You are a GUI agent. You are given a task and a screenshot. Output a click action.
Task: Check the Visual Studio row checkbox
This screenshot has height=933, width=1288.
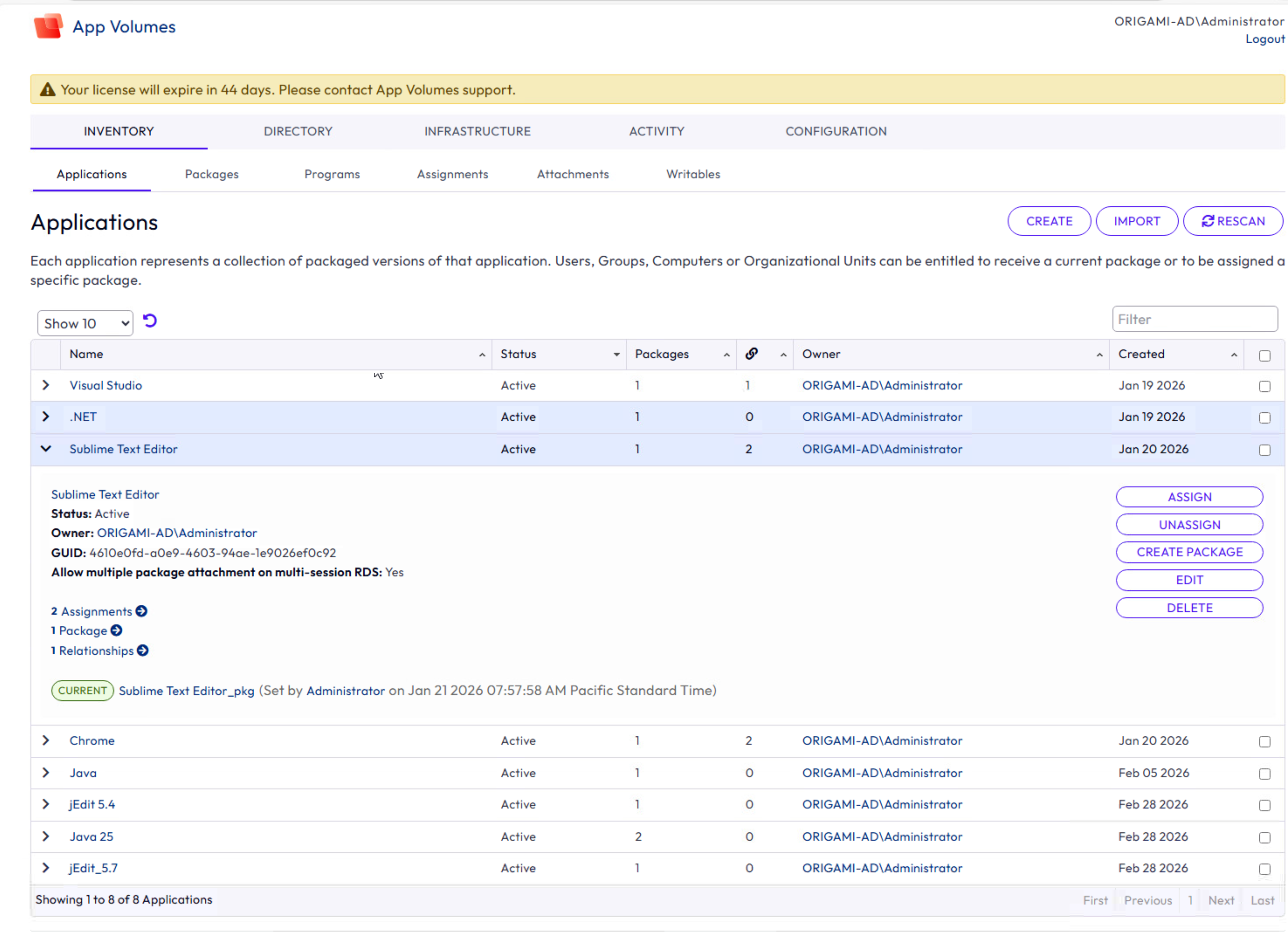click(x=1265, y=387)
